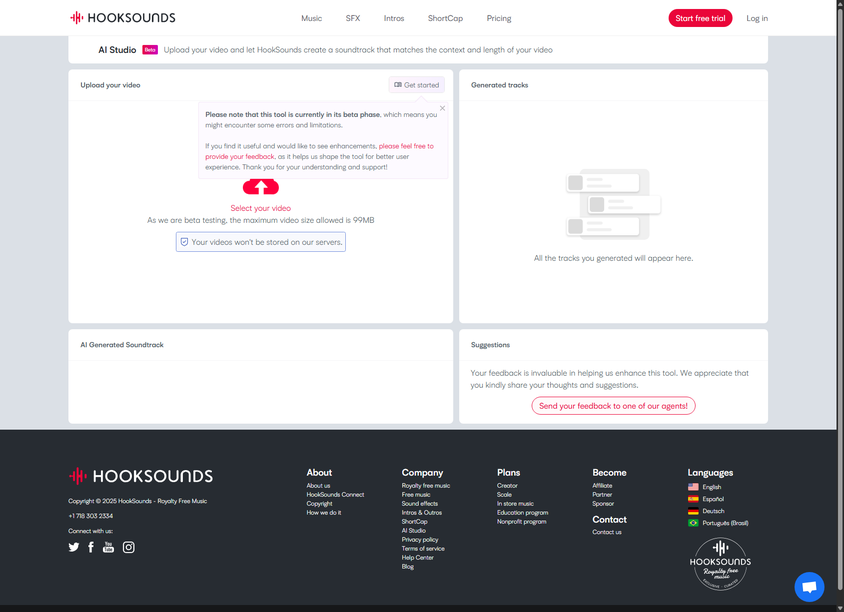Click the camera icon in Get started
Screen dimensions: 844x612
398,85
